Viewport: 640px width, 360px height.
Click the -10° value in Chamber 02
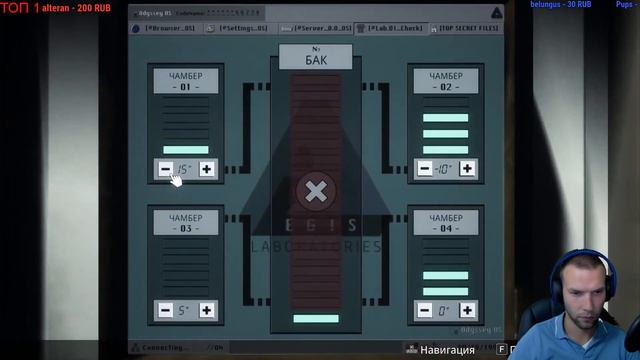[x=444, y=169]
